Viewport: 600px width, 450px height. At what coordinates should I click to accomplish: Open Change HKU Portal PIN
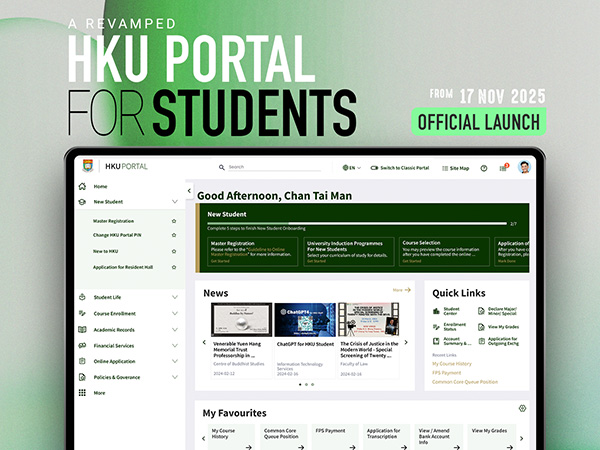pyautogui.click(x=117, y=235)
